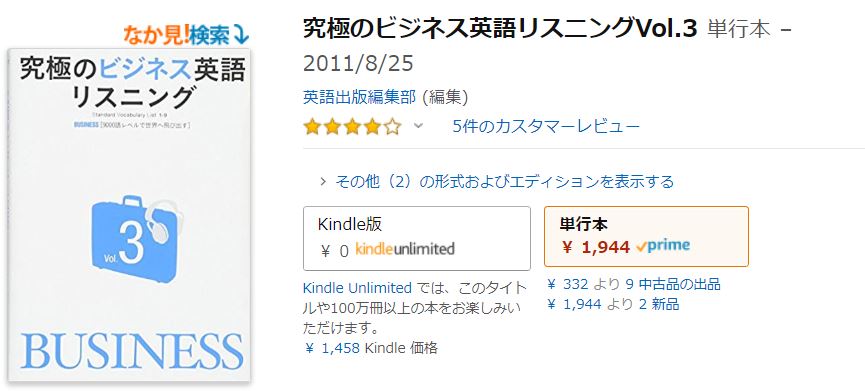865x391 pixels.
Task: Open the Kindle Unlimited text link
Action: pyautogui.click(x=357, y=288)
